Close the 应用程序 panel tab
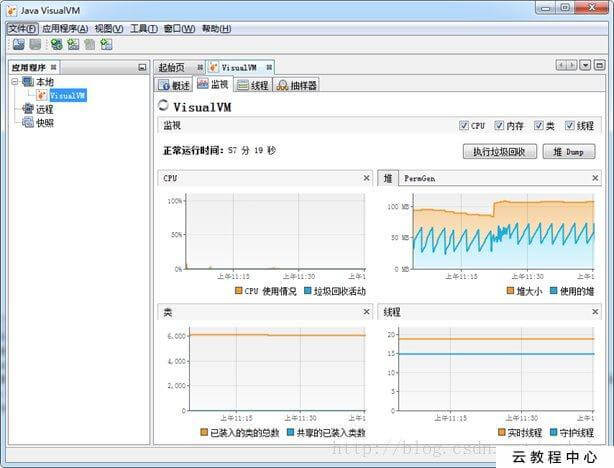Screen dimensions: 614x468 click(54, 67)
